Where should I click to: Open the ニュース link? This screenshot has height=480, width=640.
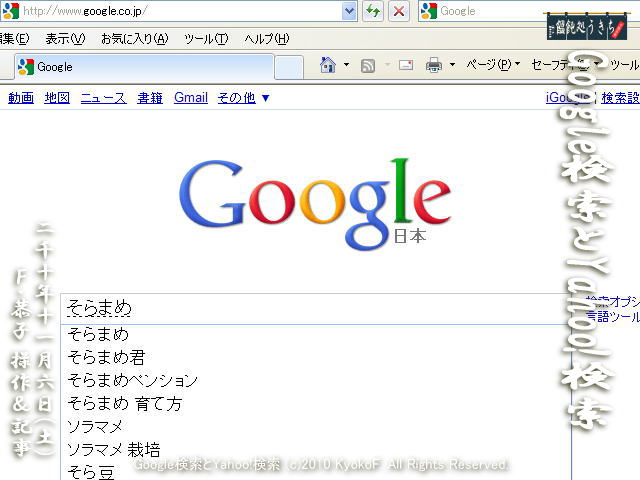[x=104, y=98]
